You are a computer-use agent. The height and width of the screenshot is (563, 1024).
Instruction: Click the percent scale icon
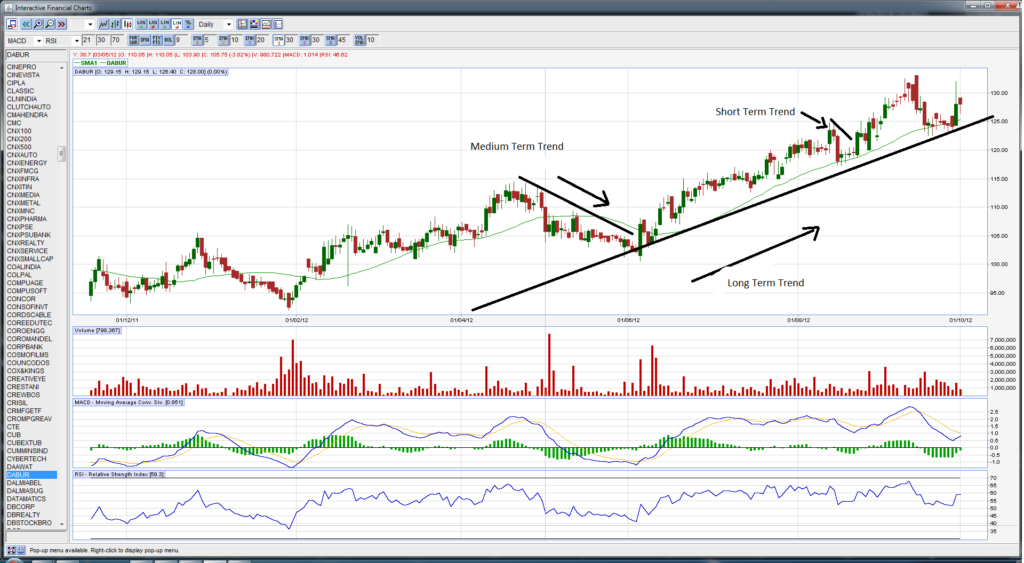[189, 24]
